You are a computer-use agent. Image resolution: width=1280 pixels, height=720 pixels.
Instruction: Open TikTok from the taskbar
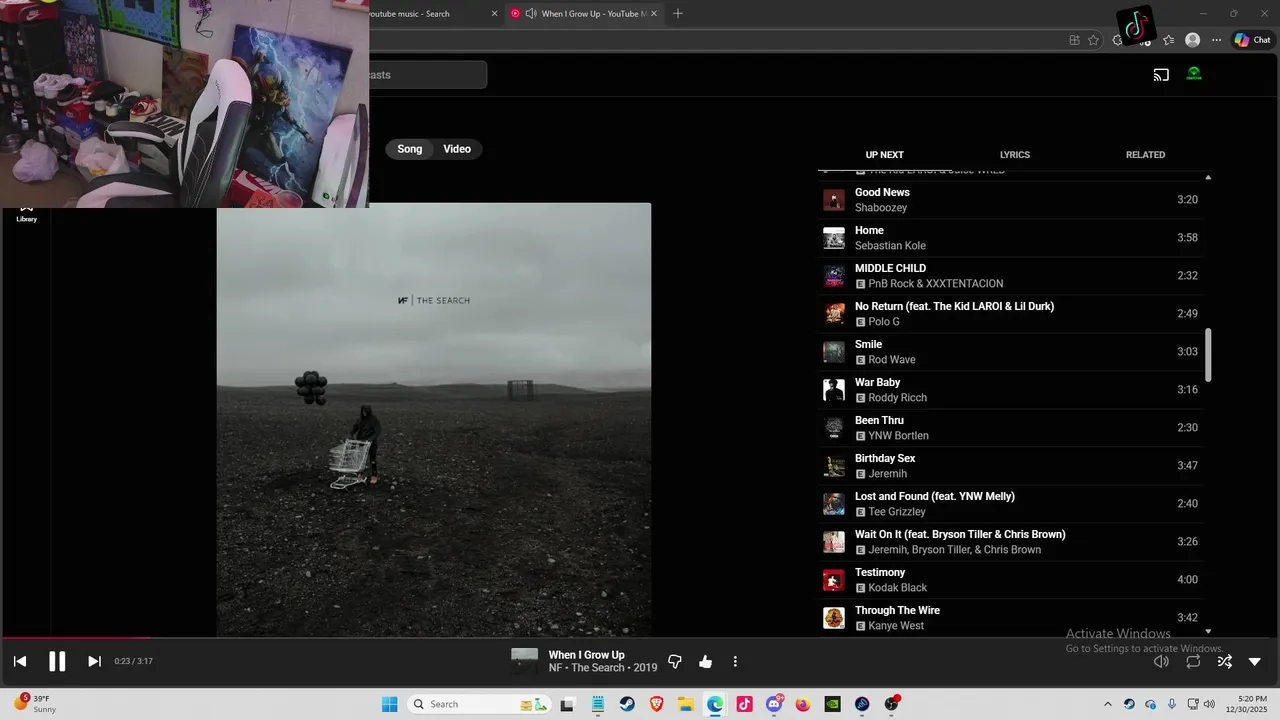coord(744,704)
